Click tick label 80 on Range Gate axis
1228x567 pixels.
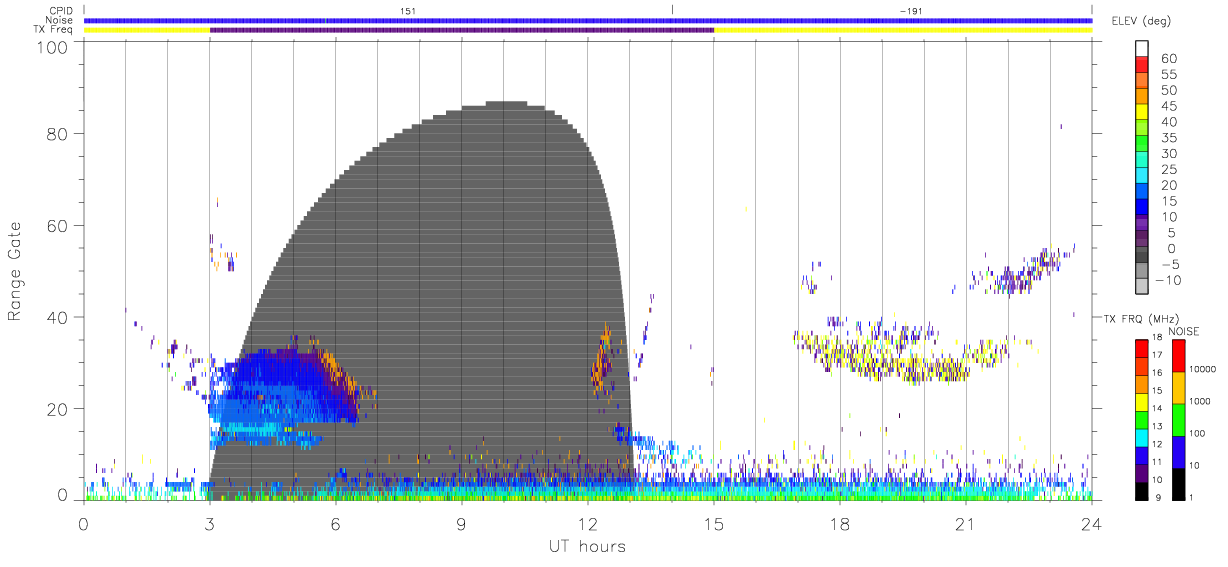[x=58, y=134]
